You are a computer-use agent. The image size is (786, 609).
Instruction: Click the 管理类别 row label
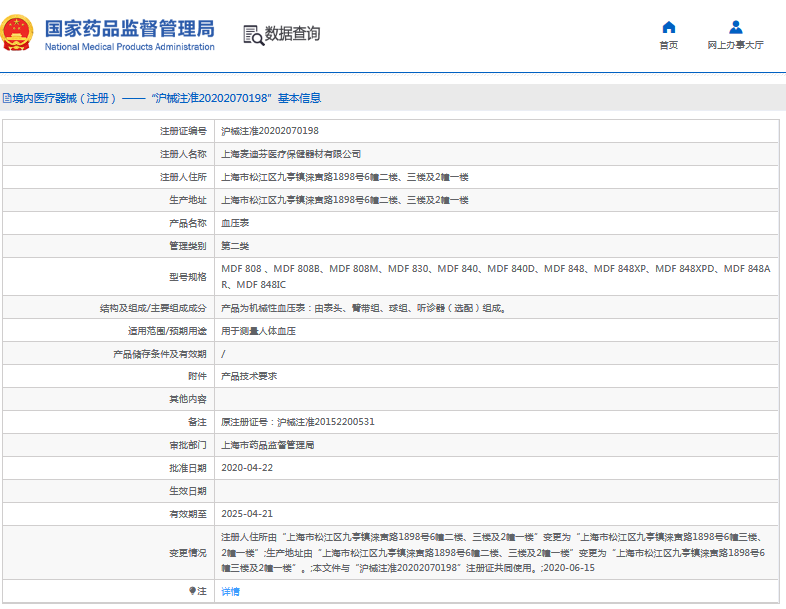click(x=187, y=246)
